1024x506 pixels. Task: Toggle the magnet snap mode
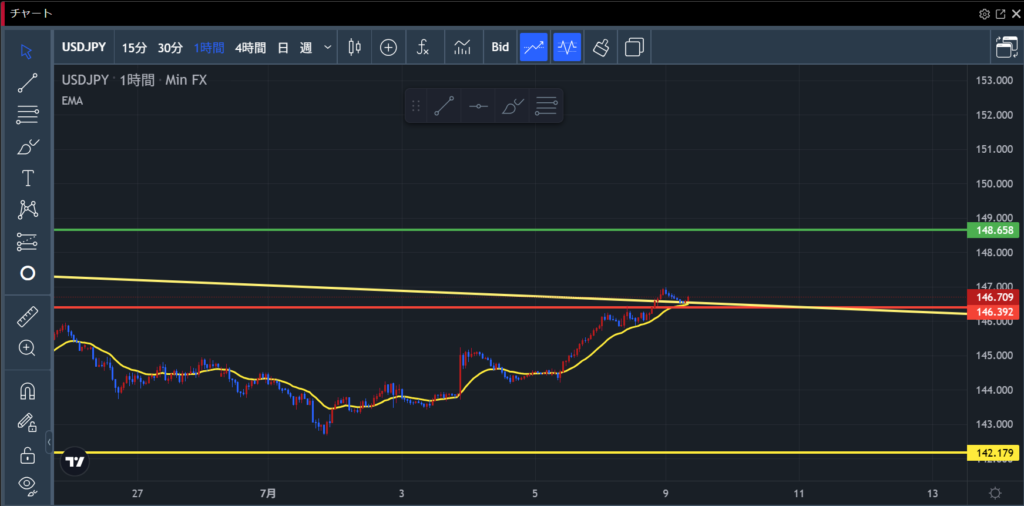[x=27, y=391]
